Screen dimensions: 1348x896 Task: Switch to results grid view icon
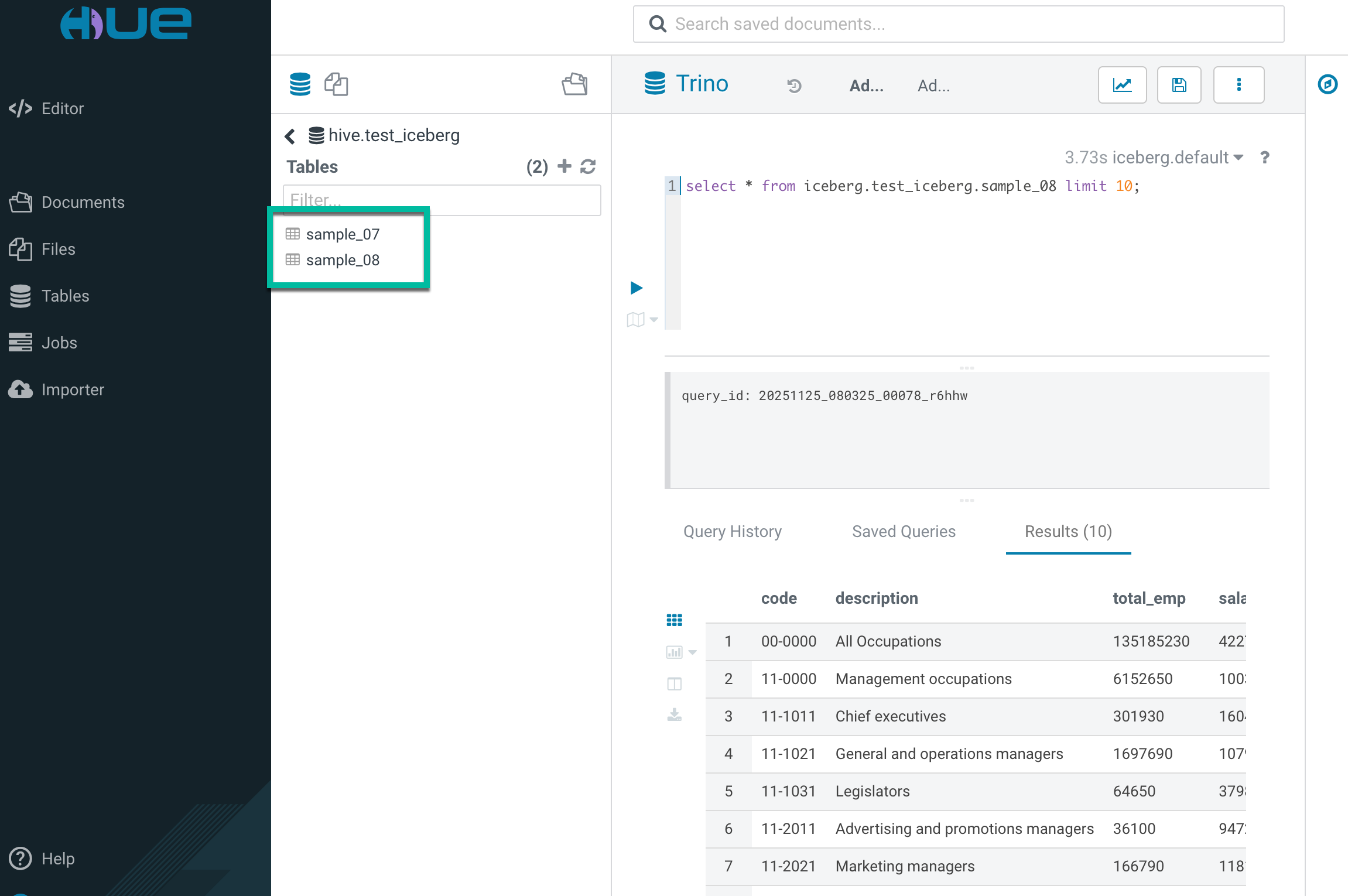674,620
